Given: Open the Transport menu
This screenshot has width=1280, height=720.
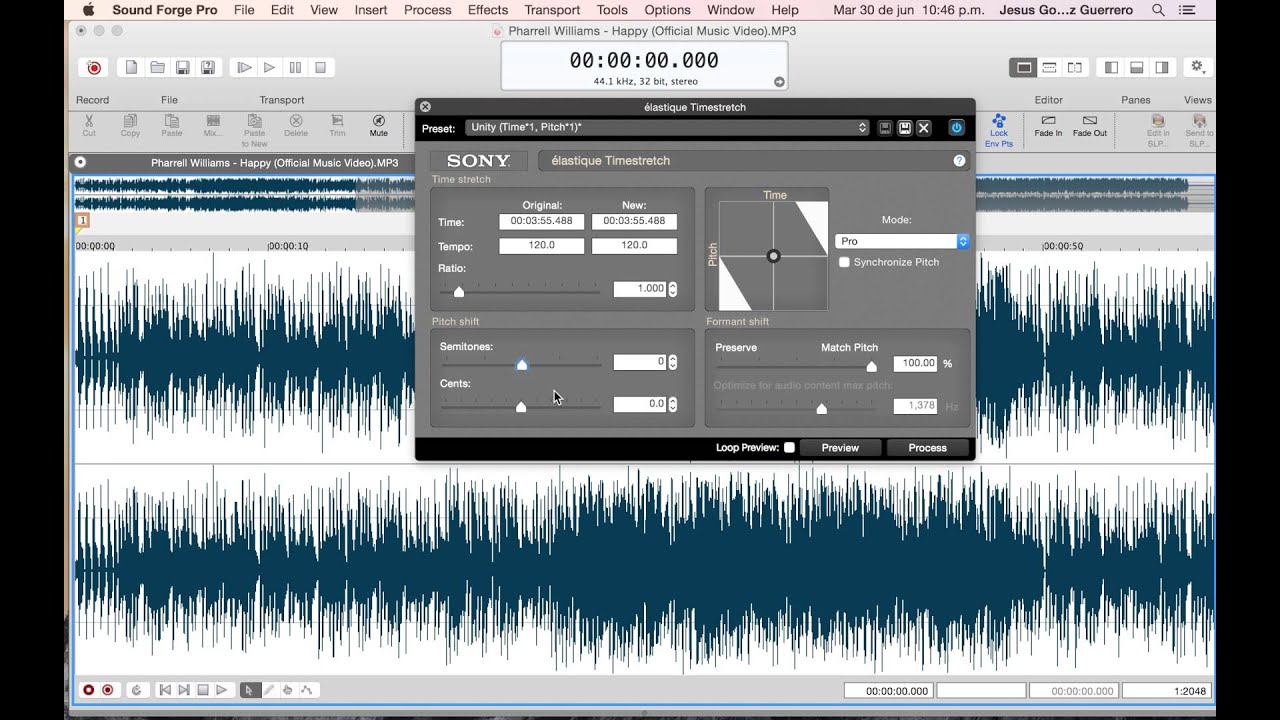Looking at the screenshot, I should 552,10.
